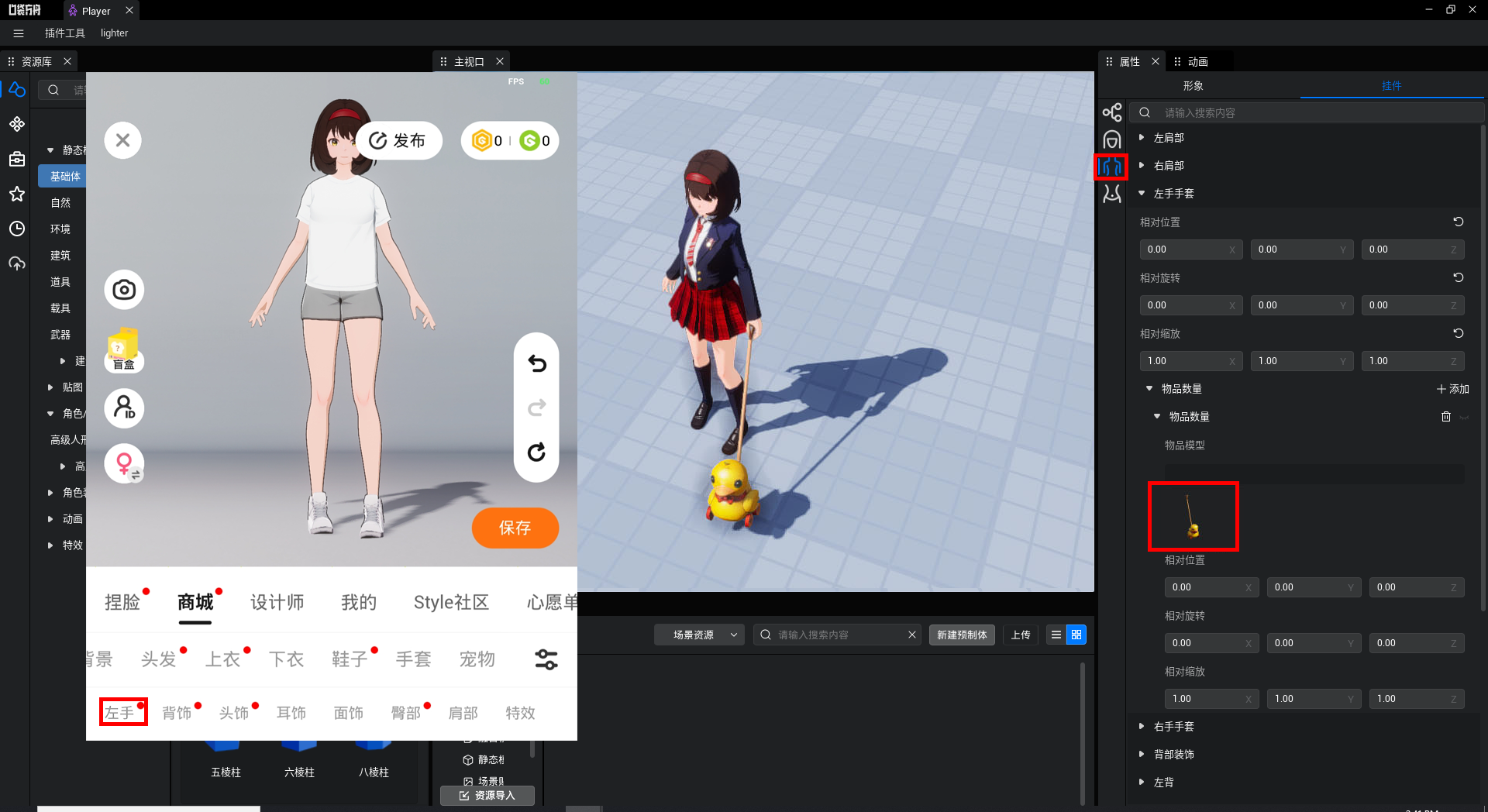Open the history clock icon in sidebar

pyautogui.click(x=17, y=229)
